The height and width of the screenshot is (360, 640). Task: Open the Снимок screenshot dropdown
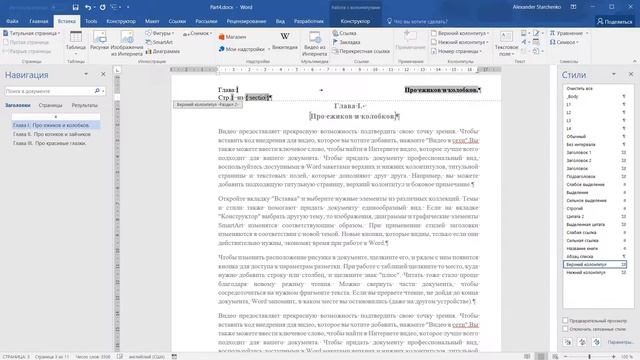[198, 33]
